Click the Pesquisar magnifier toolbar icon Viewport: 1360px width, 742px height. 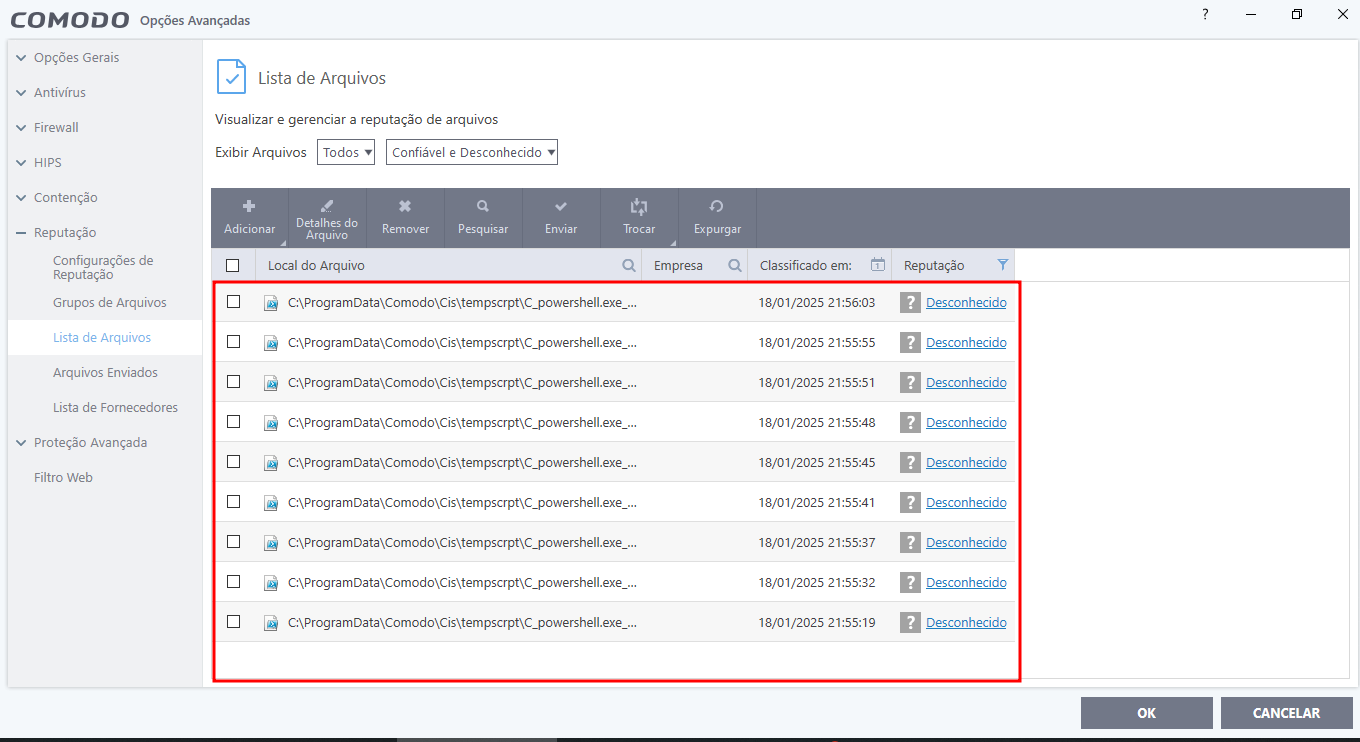tap(483, 207)
